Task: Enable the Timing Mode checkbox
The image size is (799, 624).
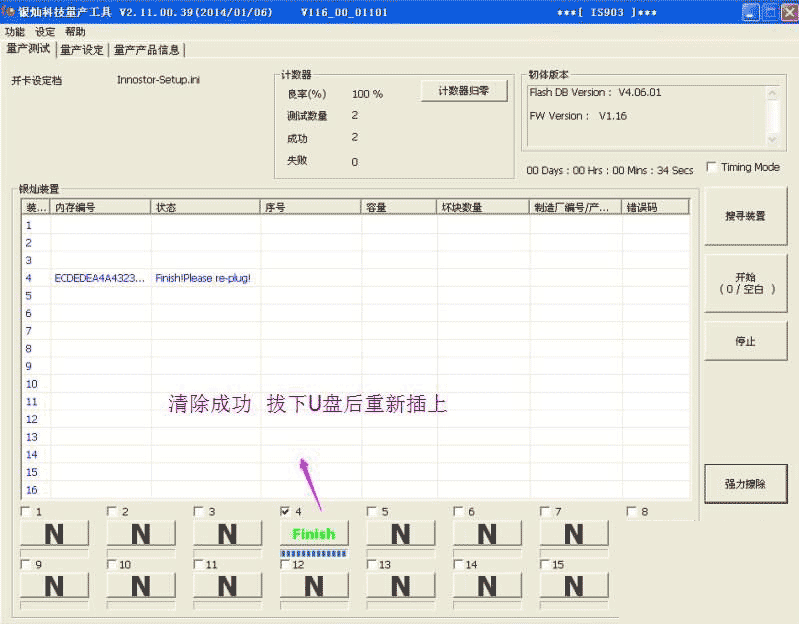Action: [711, 167]
